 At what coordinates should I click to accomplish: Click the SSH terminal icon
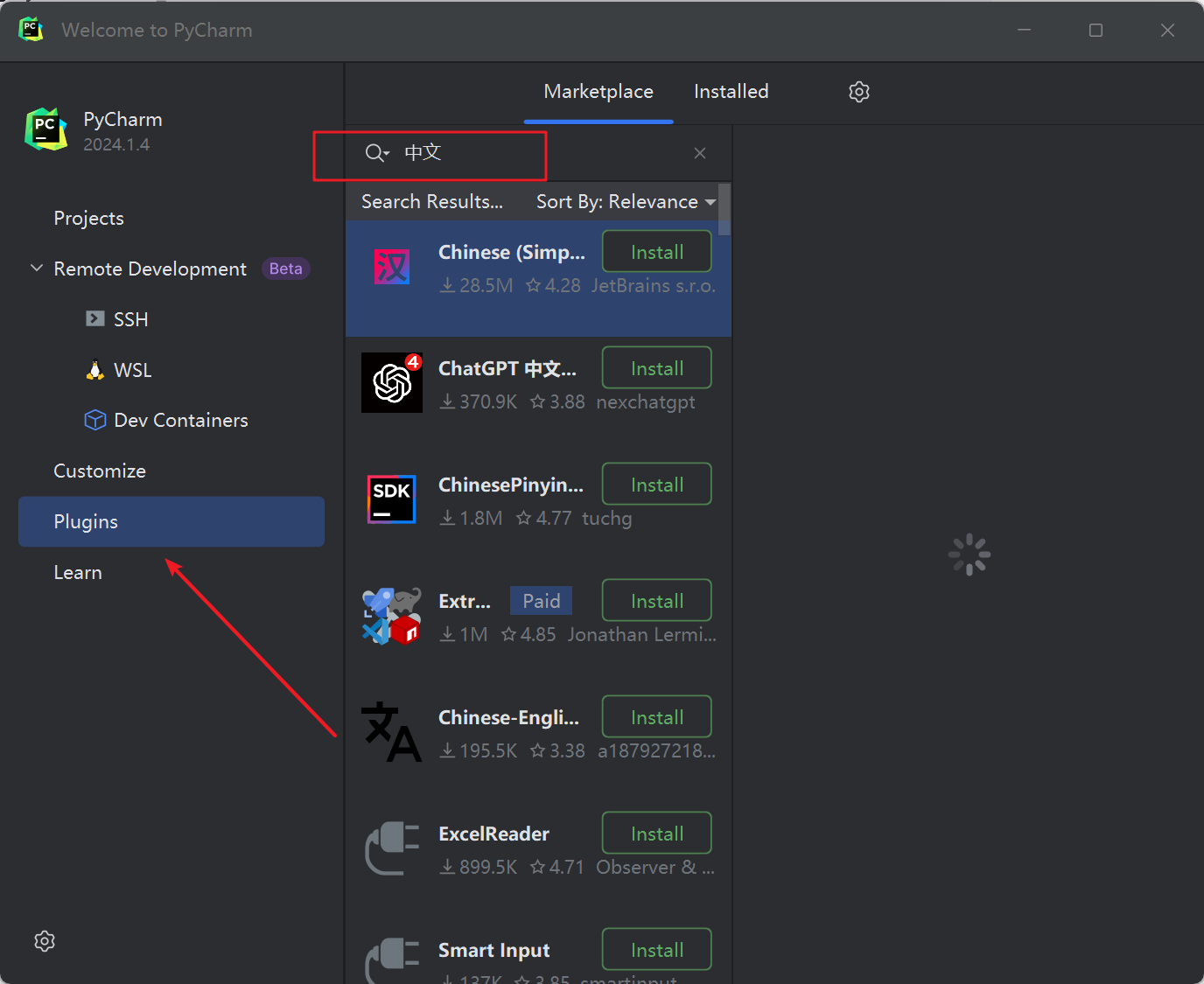pyautogui.click(x=94, y=318)
